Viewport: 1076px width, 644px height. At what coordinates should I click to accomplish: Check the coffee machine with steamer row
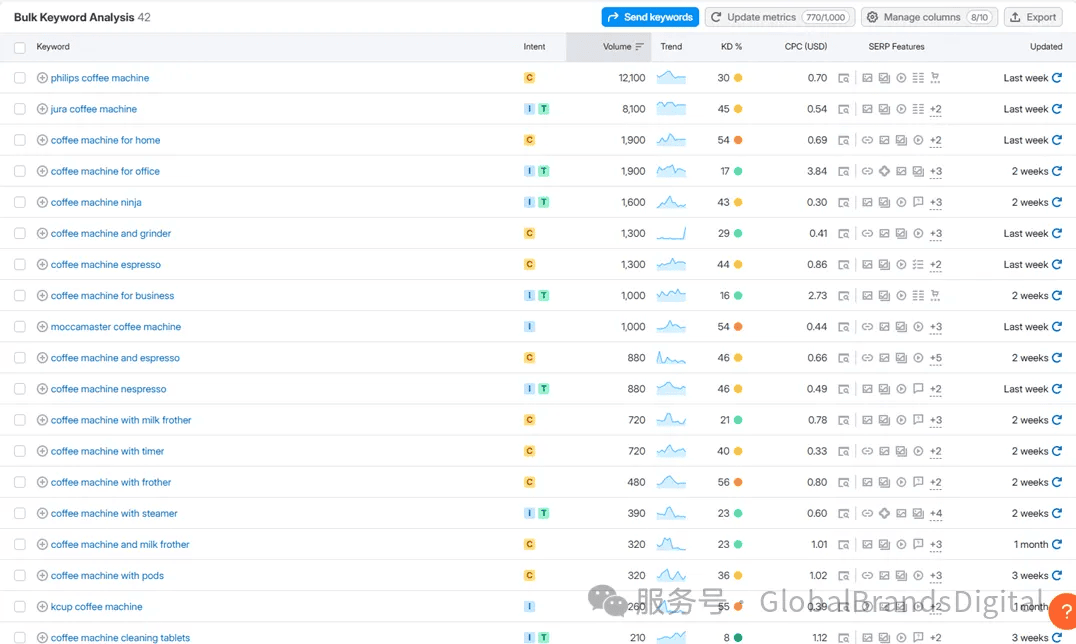point(20,513)
